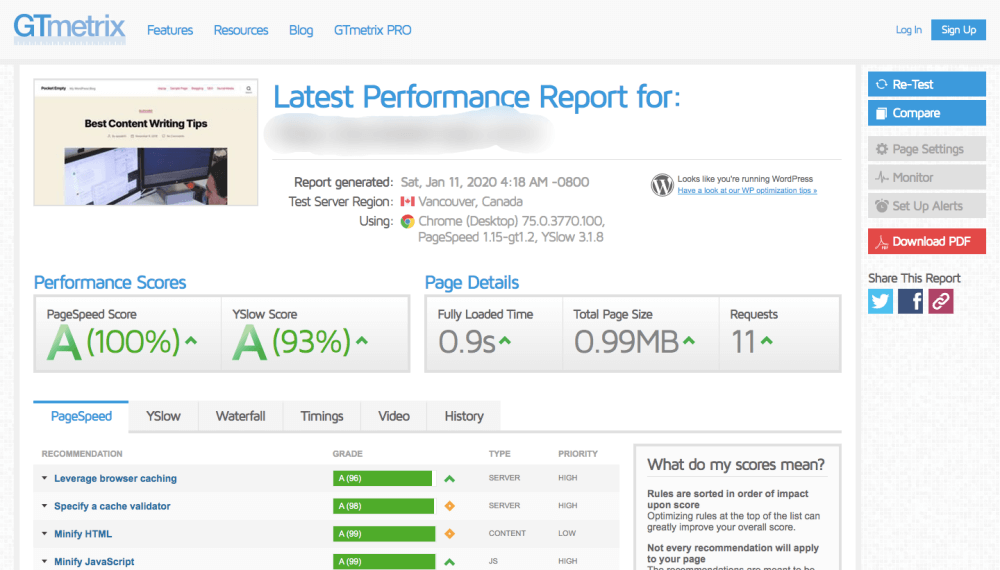Click the 'What do my scores mean?' heading

tap(736, 464)
